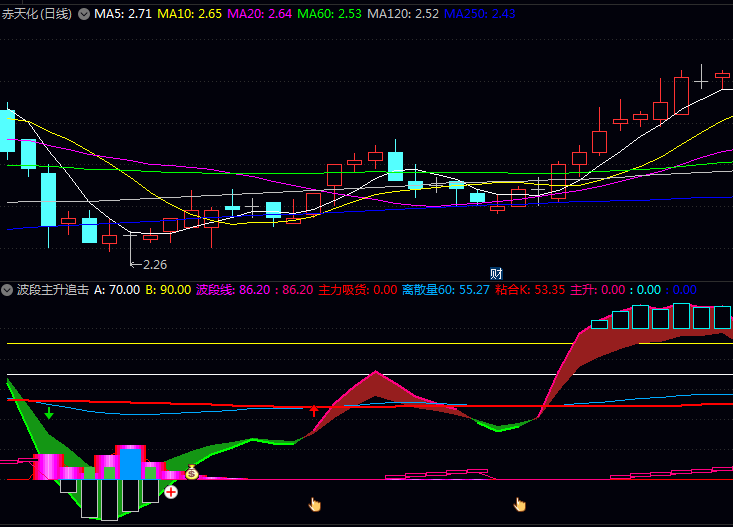This screenshot has width=733, height=527.
Task: Click the money bag signal icon
Action: 192,471
